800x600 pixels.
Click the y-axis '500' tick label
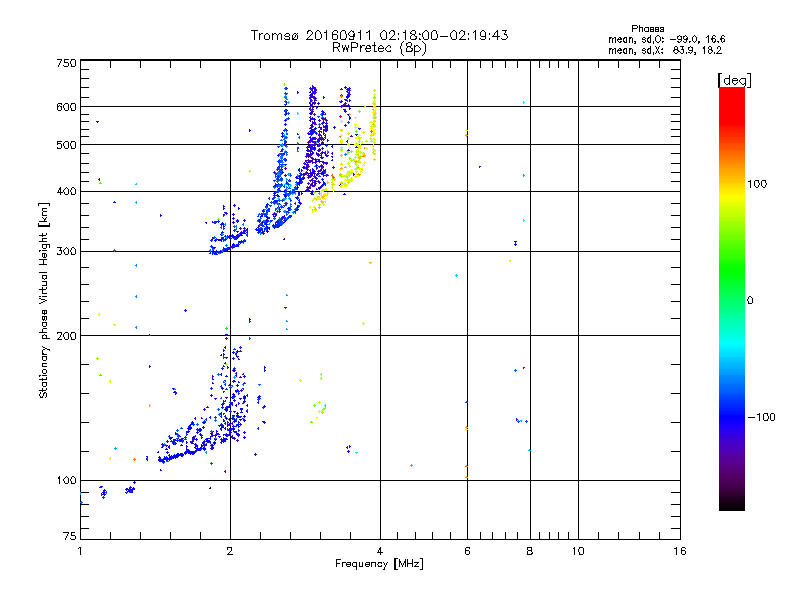click(66, 145)
